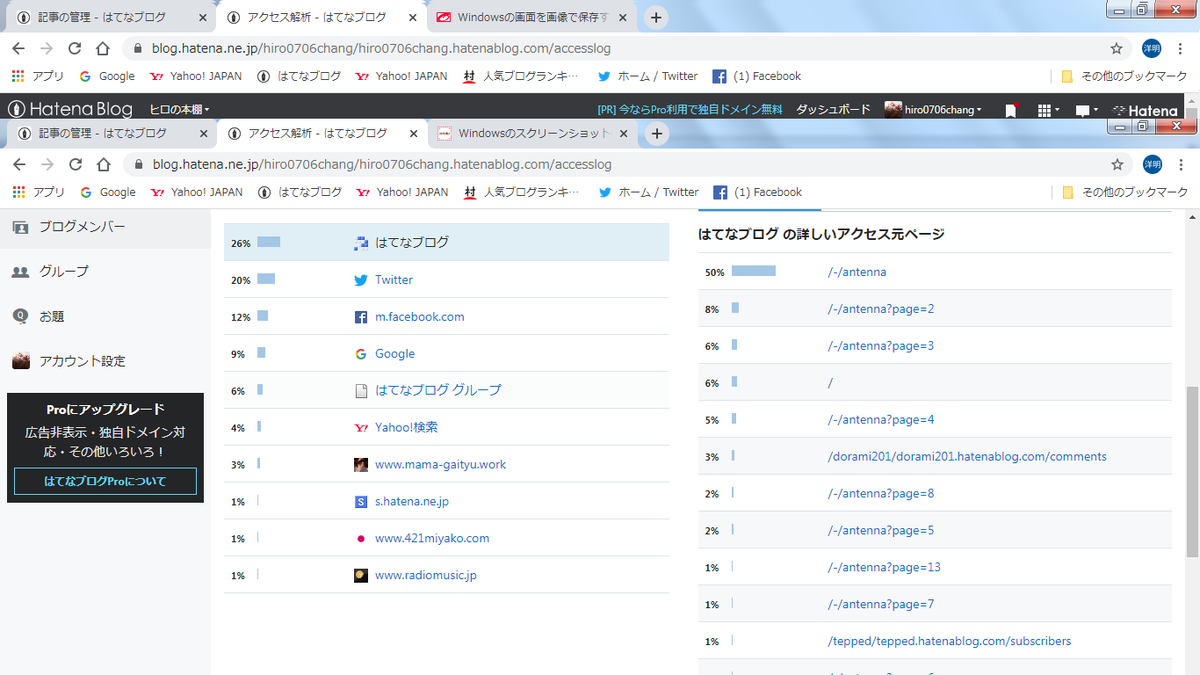
Task: Go forward in the front browser window
Action: point(47,164)
